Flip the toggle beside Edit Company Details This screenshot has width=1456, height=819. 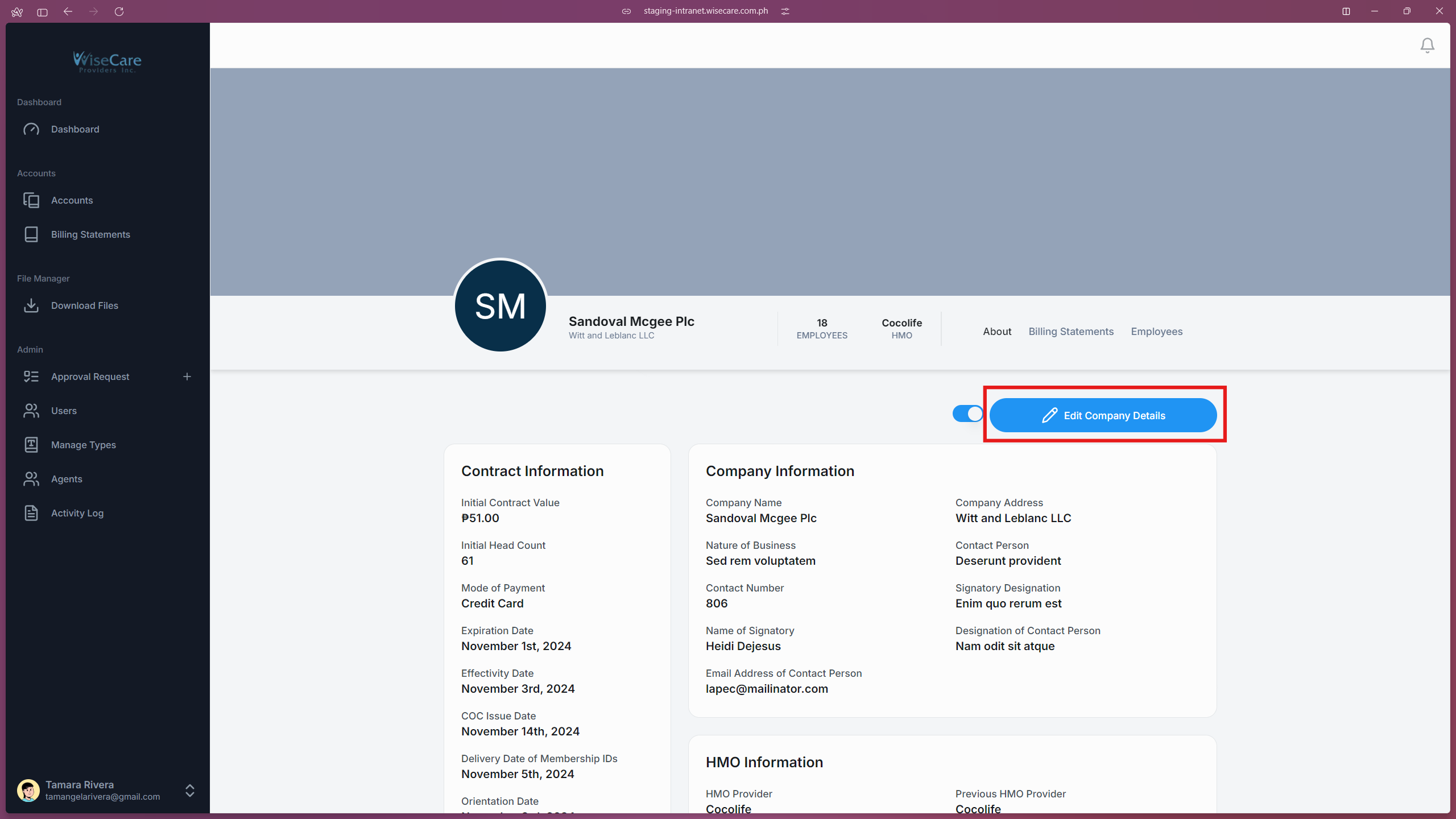pyautogui.click(x=967, y=413)
